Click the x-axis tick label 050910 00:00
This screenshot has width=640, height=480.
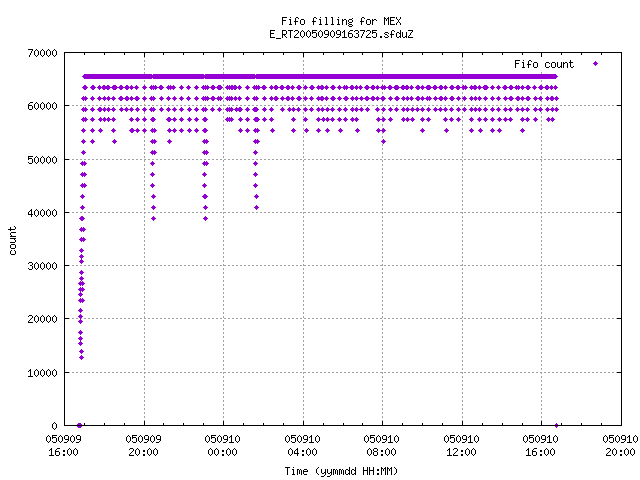222,445
